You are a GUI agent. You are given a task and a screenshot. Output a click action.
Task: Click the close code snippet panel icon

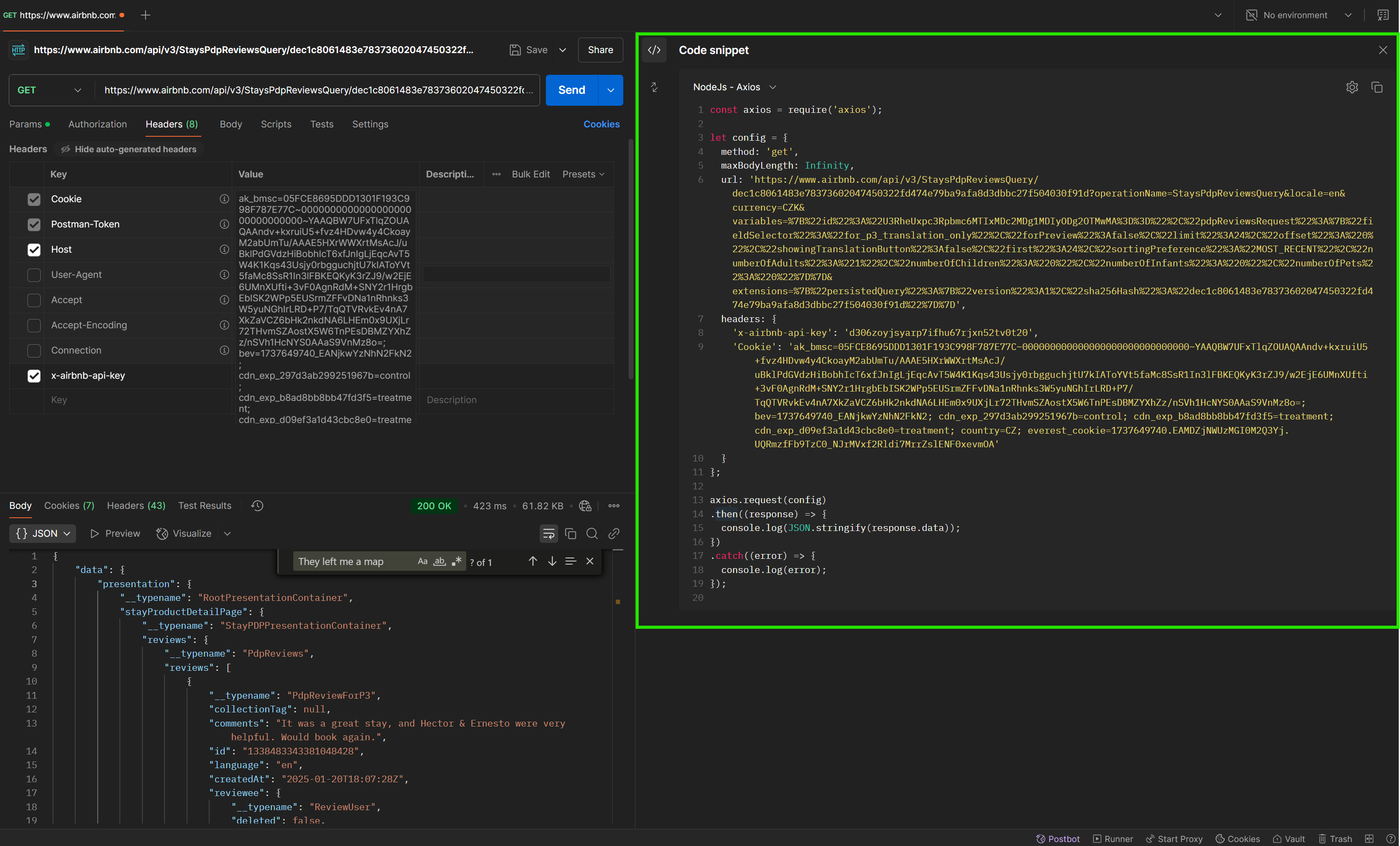coord(1382,50)
